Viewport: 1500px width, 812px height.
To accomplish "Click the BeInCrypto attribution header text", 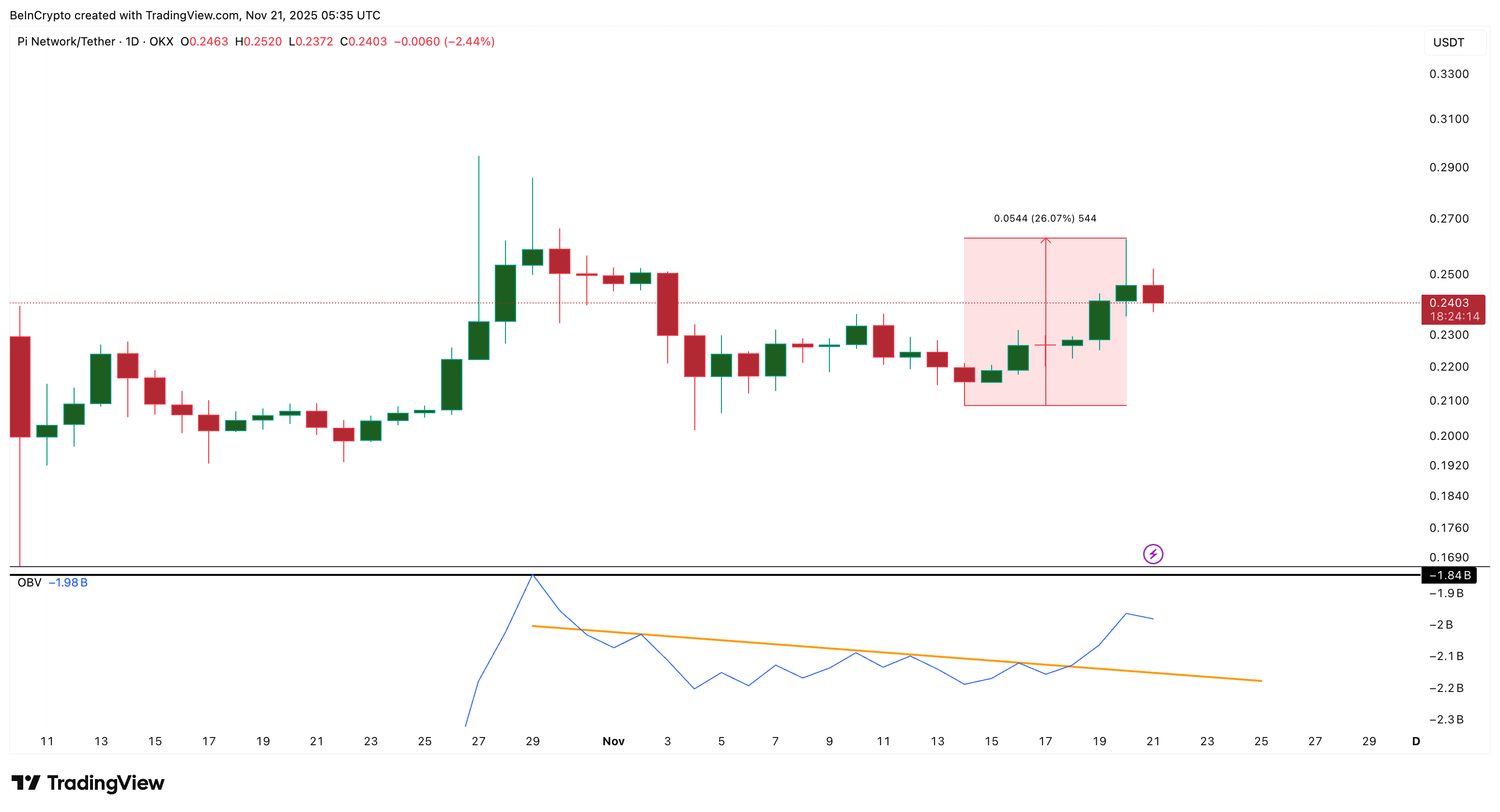I will click(192, 15).
